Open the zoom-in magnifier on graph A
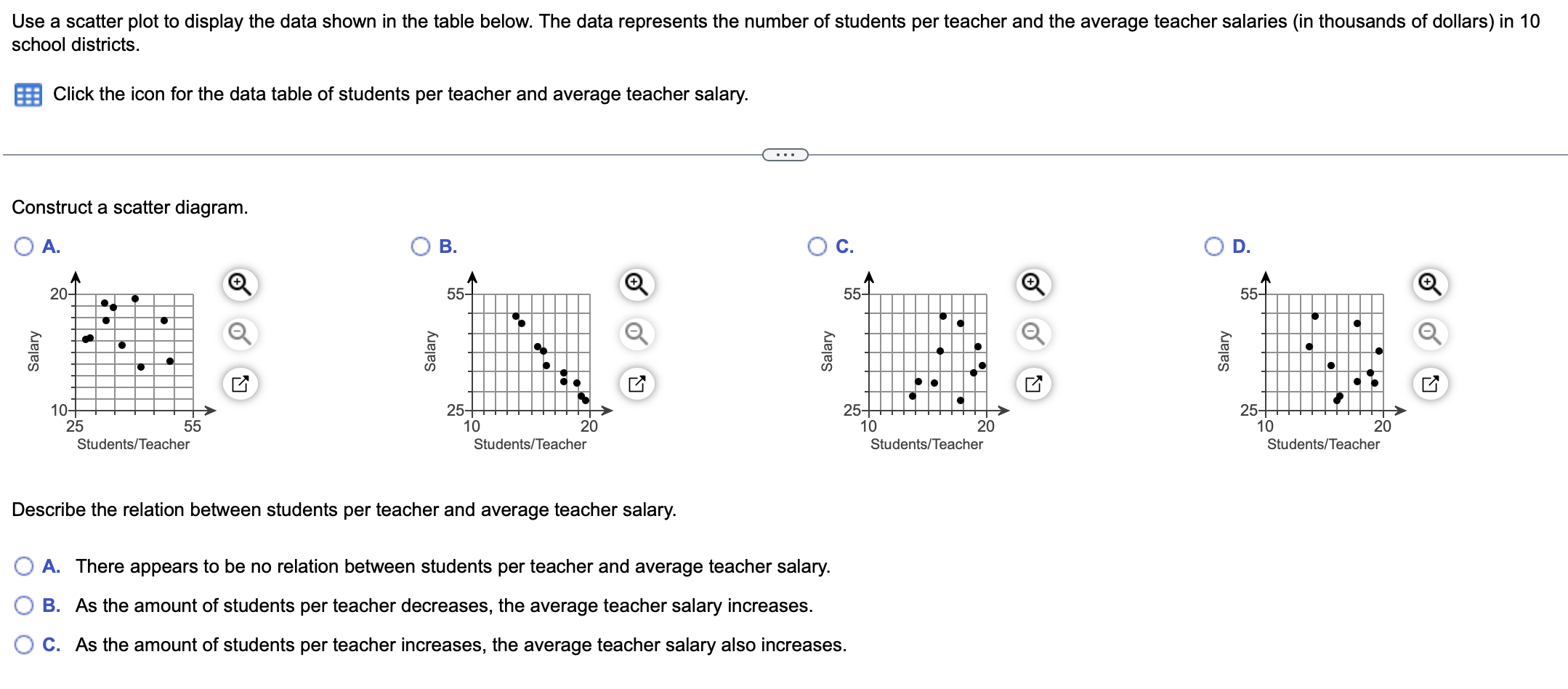This screenshot has width=1568, height=689. pos(241,286)
